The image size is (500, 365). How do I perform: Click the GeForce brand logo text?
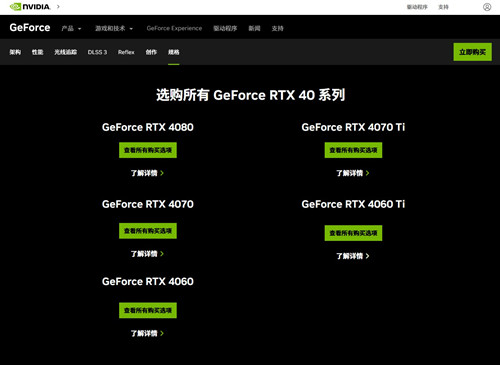pyautogui.click(x=30, y=28)
